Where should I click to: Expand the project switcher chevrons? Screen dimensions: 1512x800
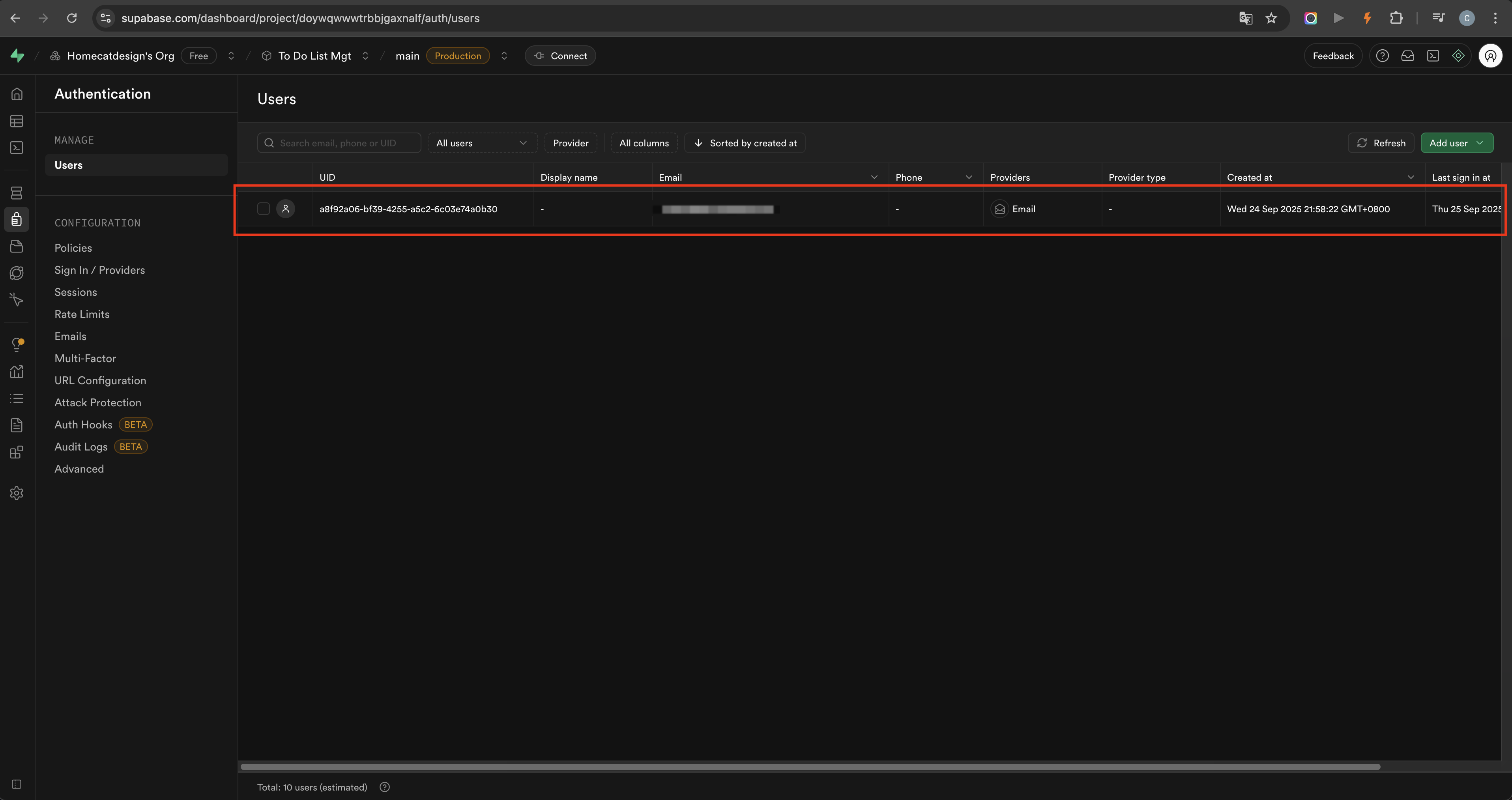pos(365,56)
